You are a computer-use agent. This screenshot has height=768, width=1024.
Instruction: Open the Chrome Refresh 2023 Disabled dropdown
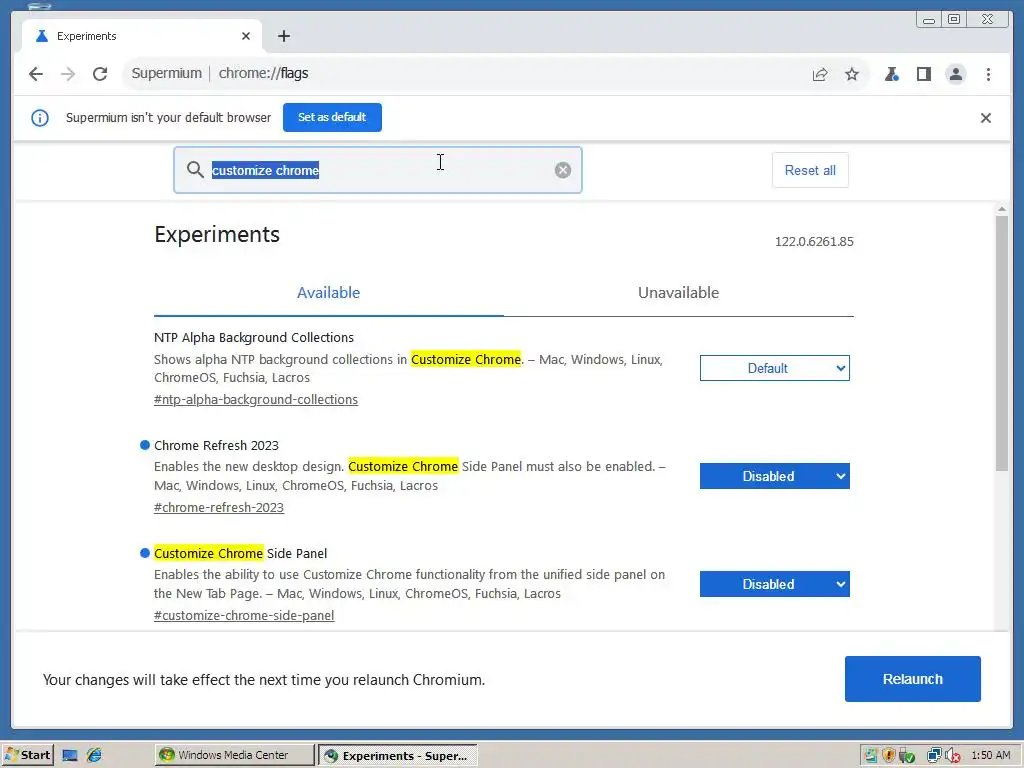click(775, 476)
